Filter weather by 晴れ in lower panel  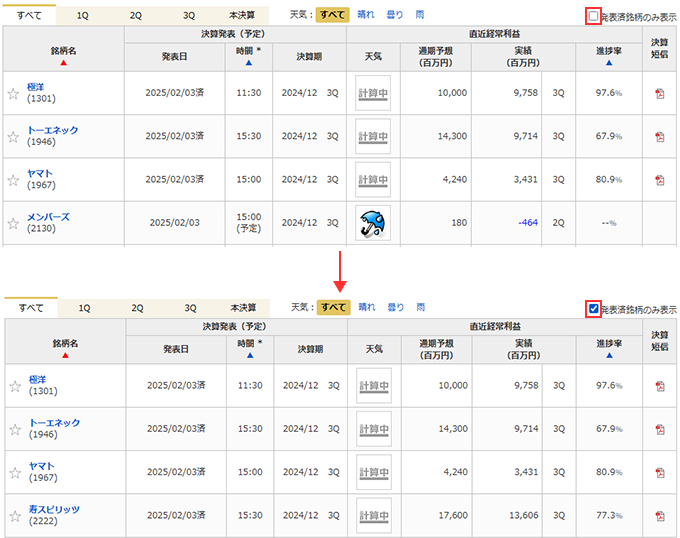[367, 307]
